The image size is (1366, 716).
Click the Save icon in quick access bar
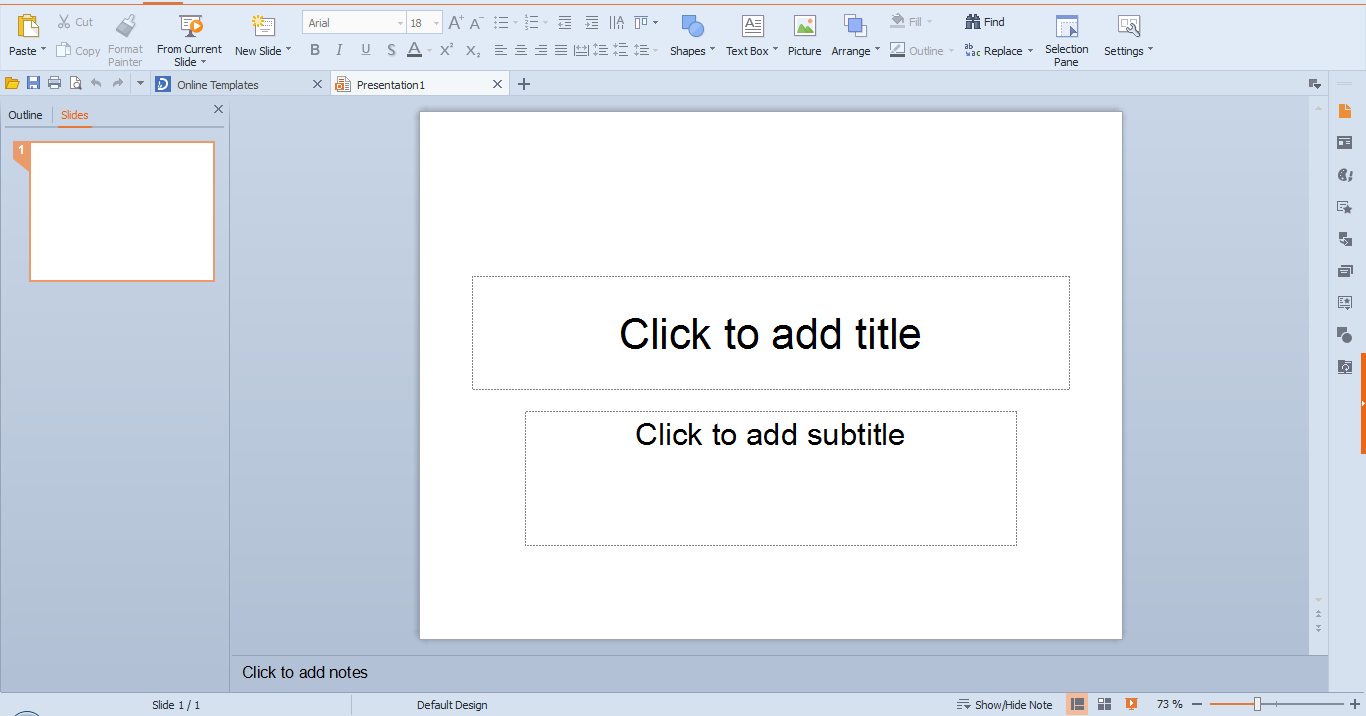tap(33, 84)
